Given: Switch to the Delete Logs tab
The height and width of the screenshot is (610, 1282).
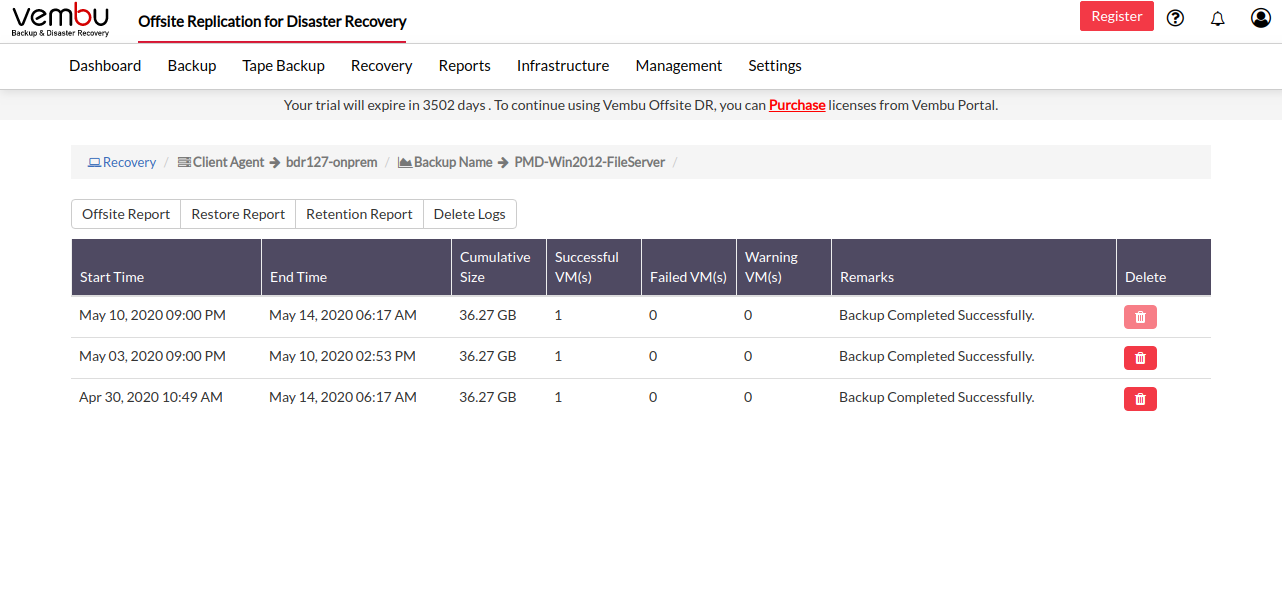Looking at the screenshot, I should pyautogui.click(x=470, y=214).
